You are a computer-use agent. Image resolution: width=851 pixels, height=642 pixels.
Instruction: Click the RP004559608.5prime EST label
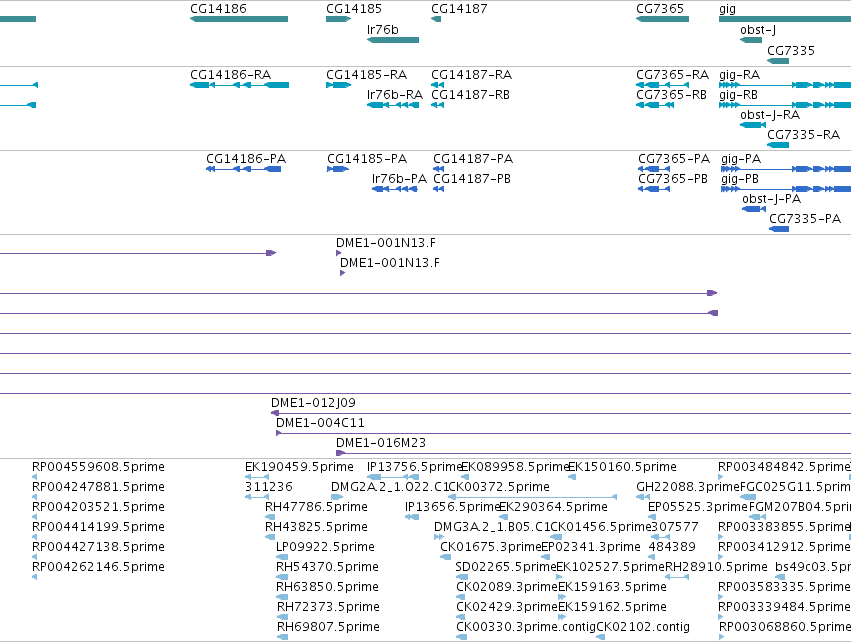[x=98, y=467]
